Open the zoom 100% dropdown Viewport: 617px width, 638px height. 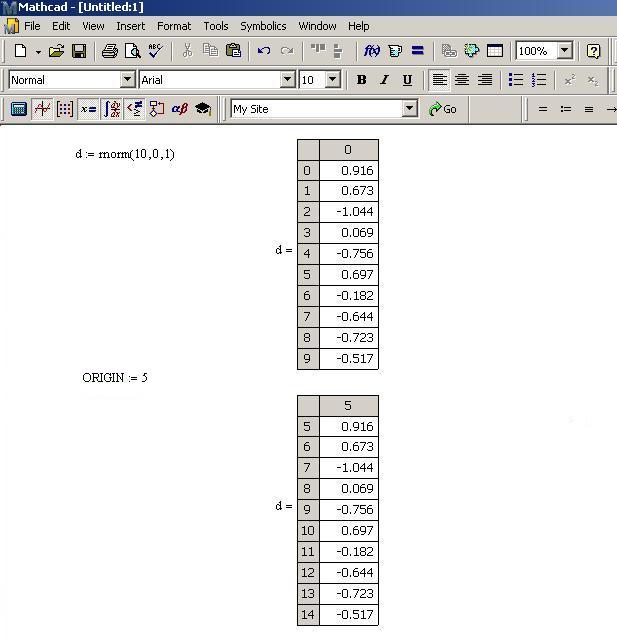click(x=564, y=51)
